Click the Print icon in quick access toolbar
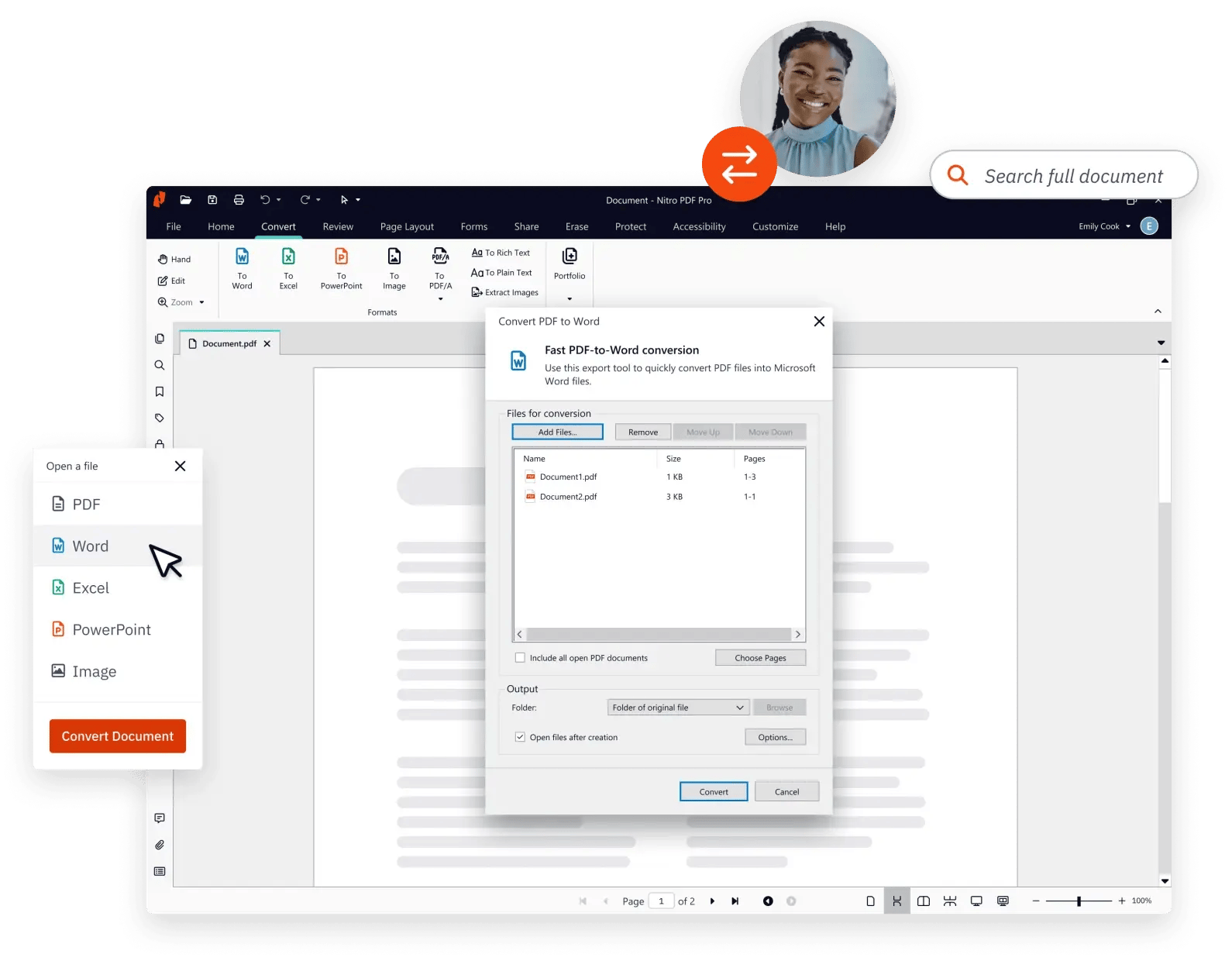The image size is (1232, 961). (x=239, y=200)
